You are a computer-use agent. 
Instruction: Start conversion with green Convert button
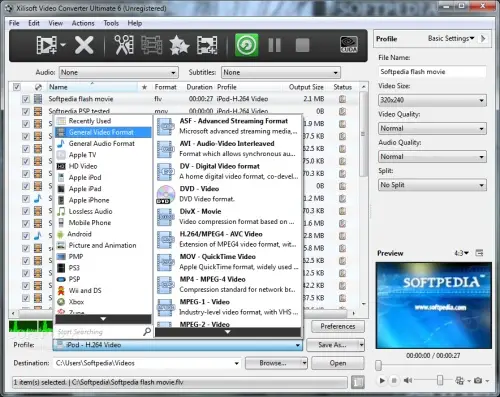(246, 45)
